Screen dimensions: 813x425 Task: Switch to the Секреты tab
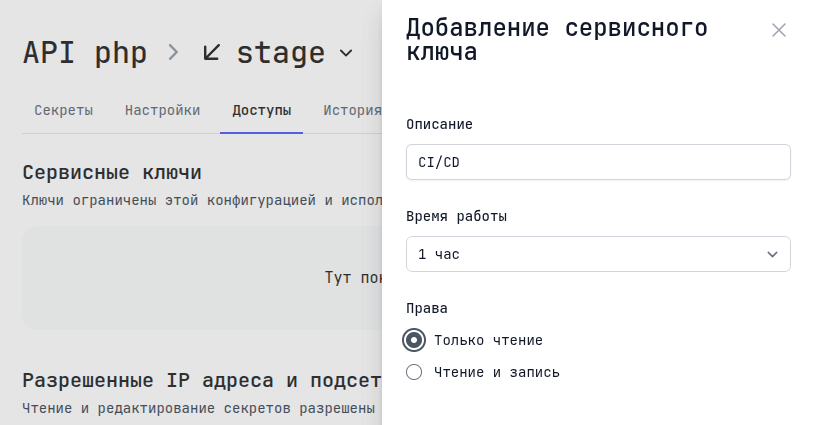point(64,110)
